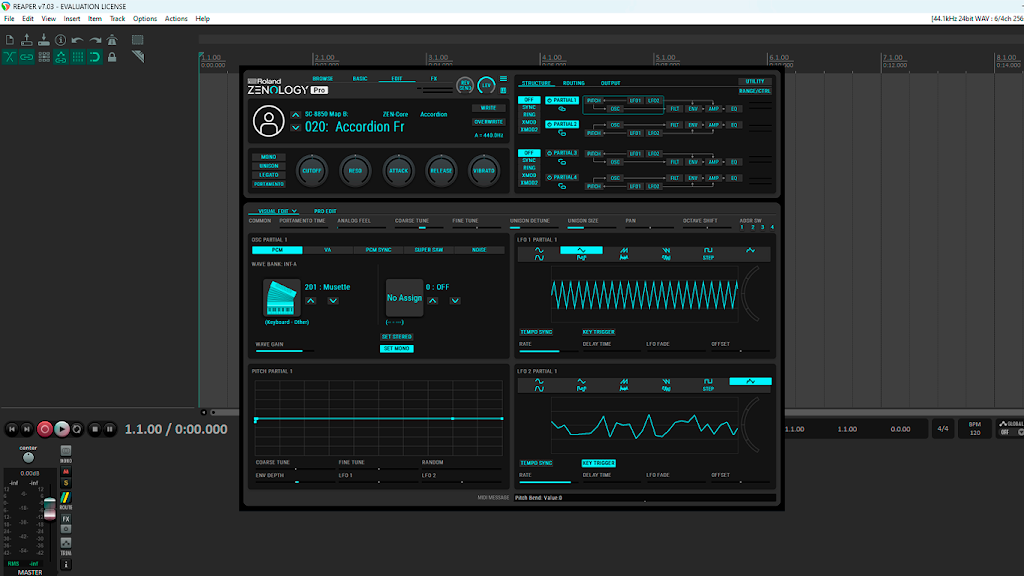The height and width of the screenshot is (576, 1024).
Task: Step No Assign wave down arrow
Action: click(455, 301)
